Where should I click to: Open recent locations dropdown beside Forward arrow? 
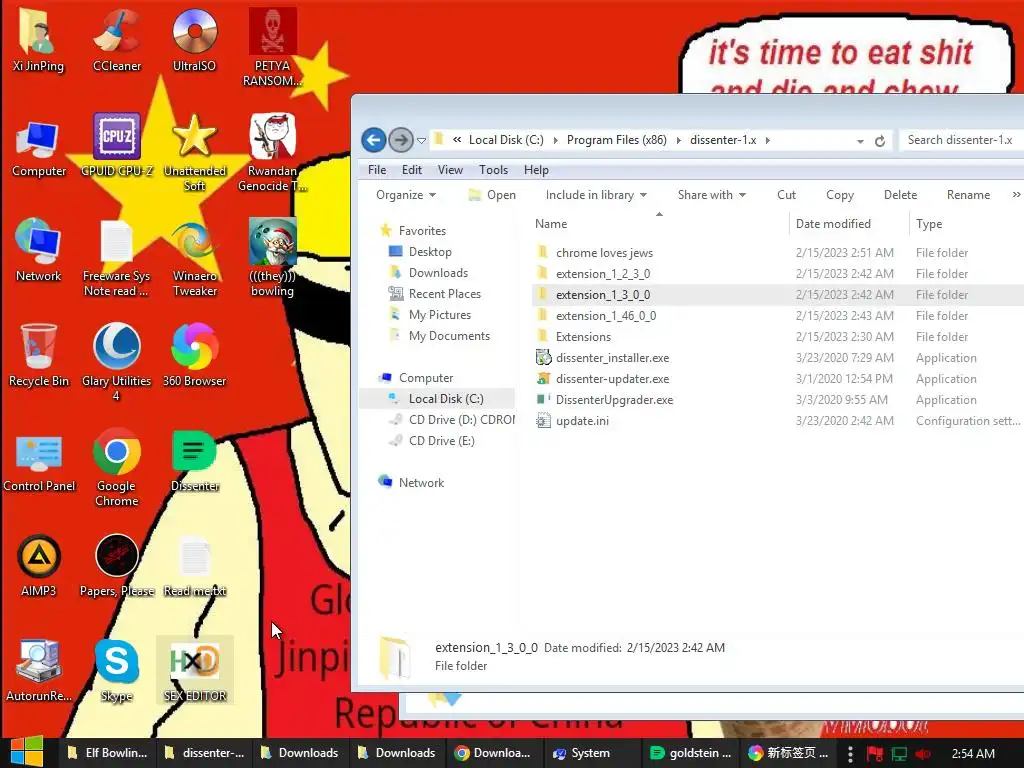pos(421,140)
